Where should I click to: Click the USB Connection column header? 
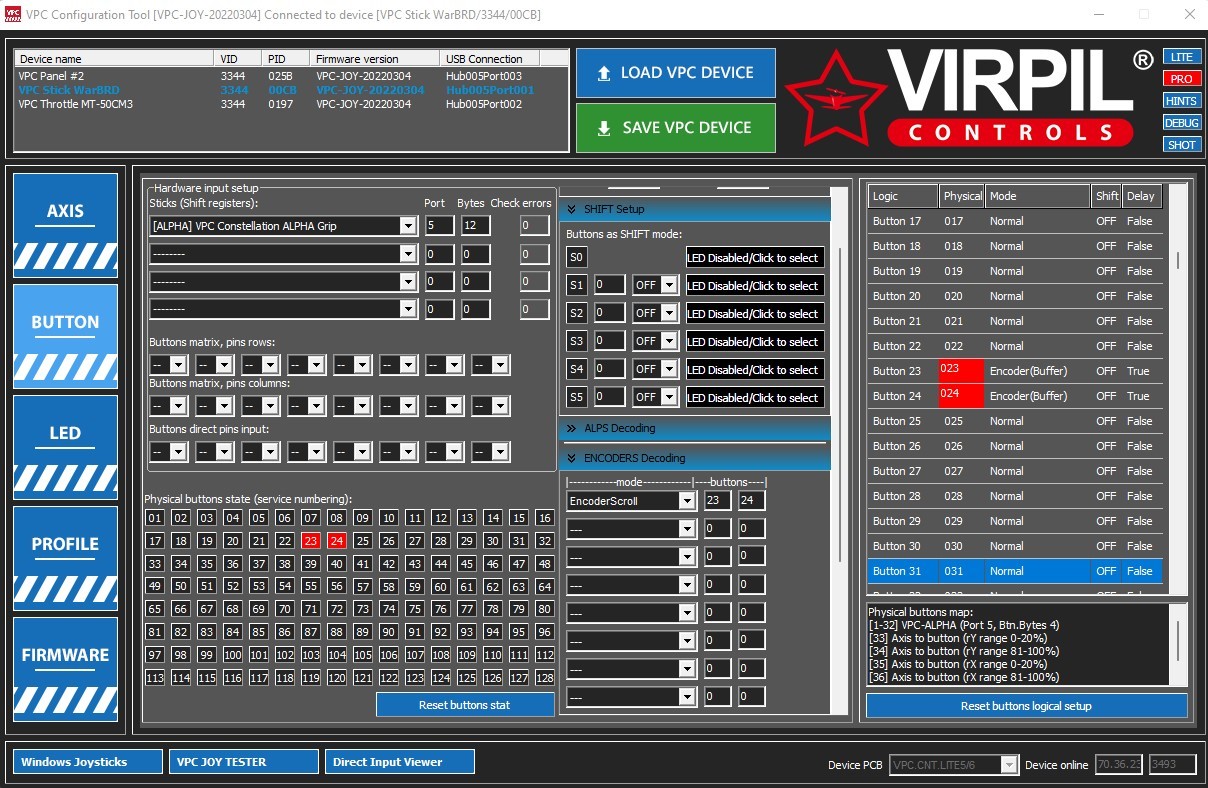click(x=490, y=59)
